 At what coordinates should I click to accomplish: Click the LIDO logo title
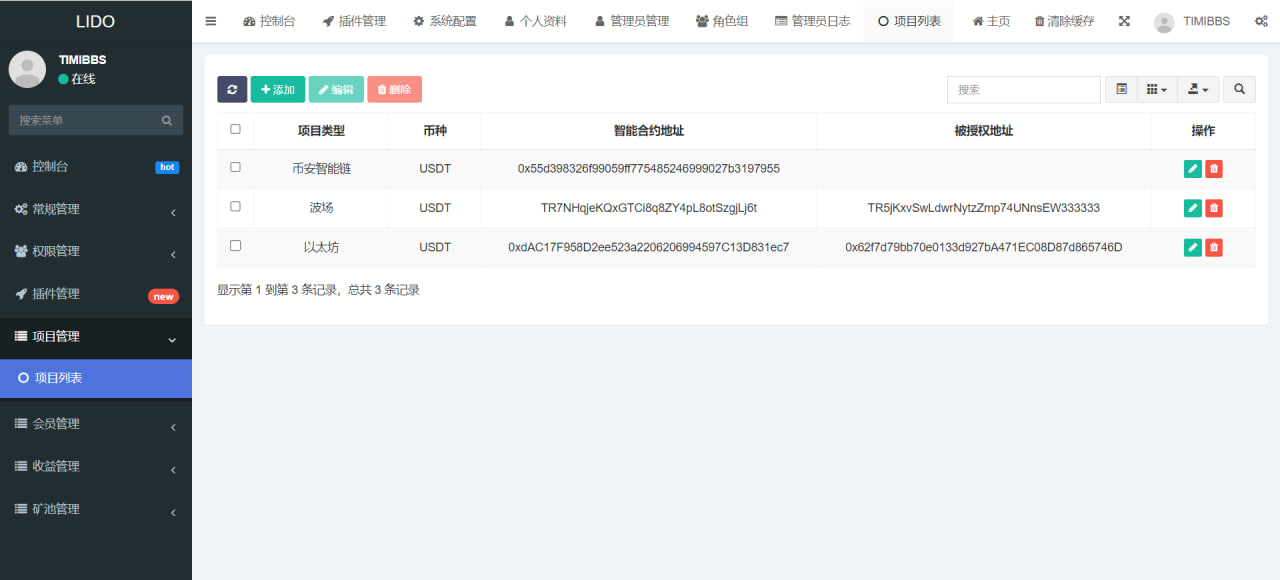tap(96, 21)
